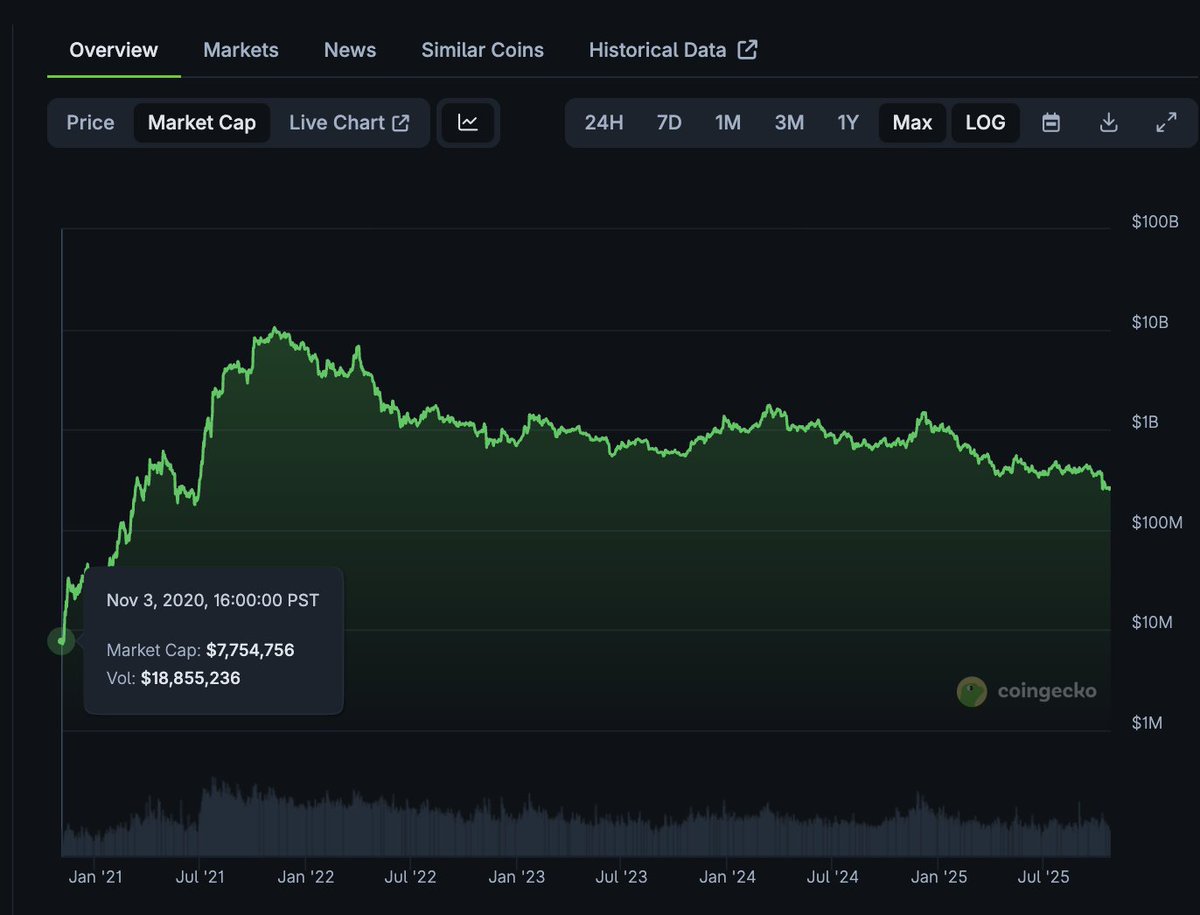
Task: Switch chart view to Market Cap
Action: tap(201, 122)
